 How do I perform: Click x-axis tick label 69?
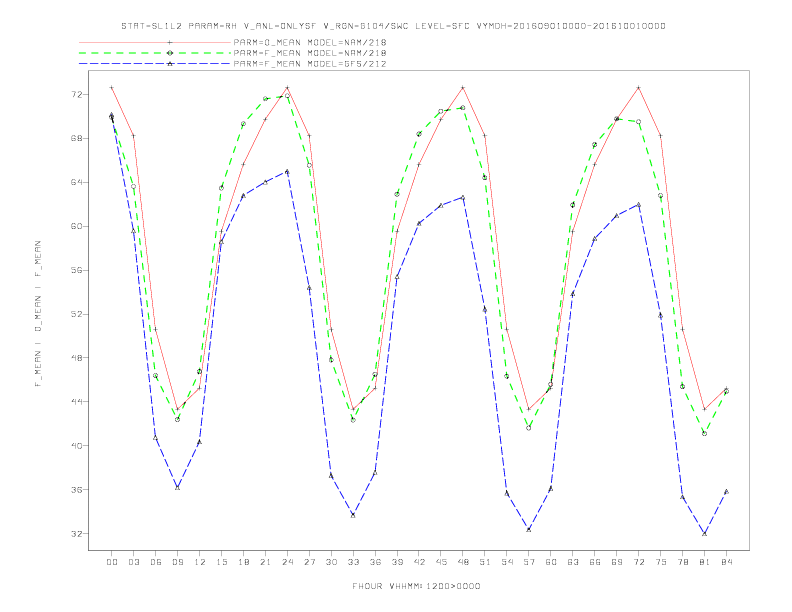pyautogui.click(x=617, y=562)
